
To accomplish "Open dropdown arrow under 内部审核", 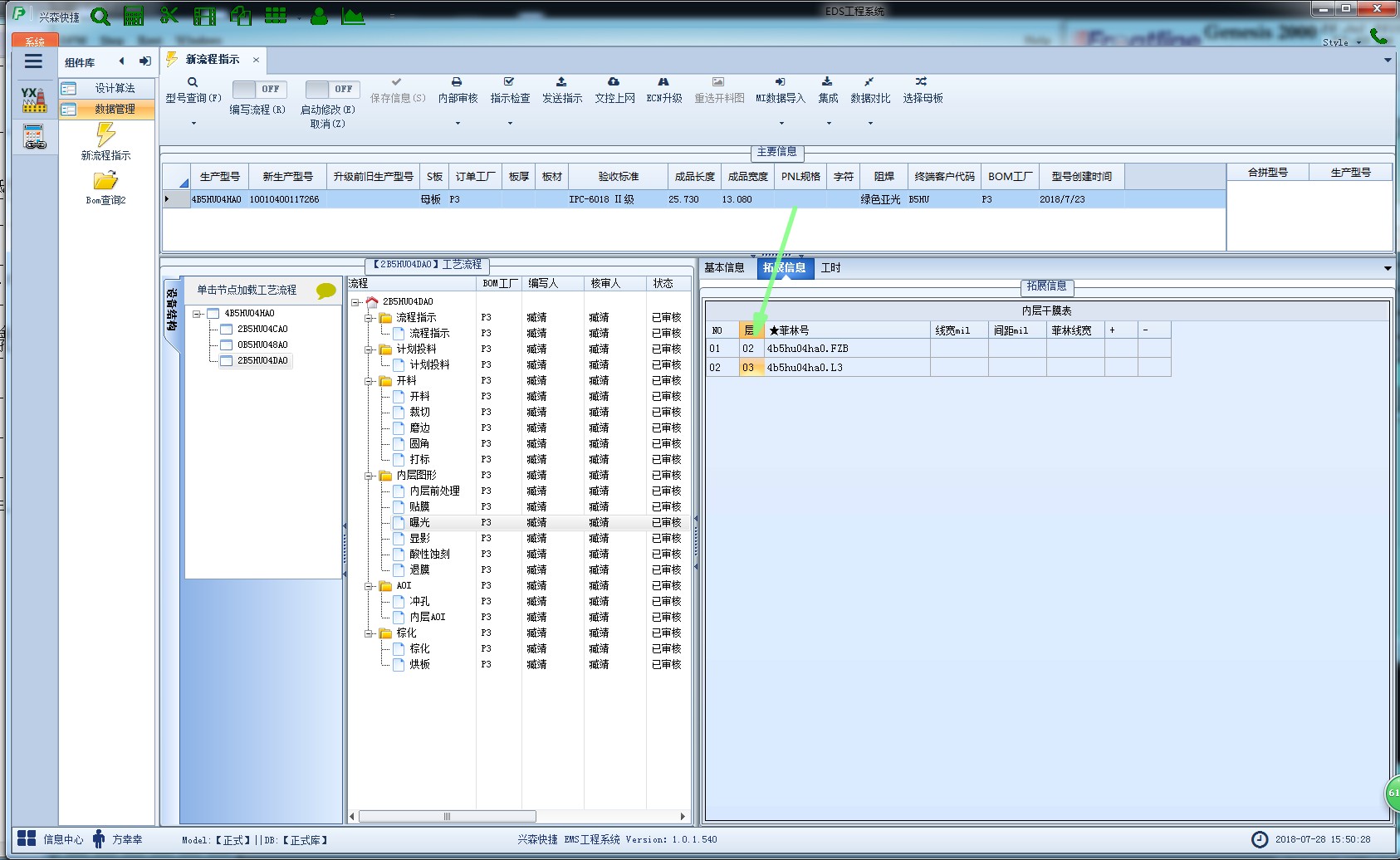I will 458,124.
